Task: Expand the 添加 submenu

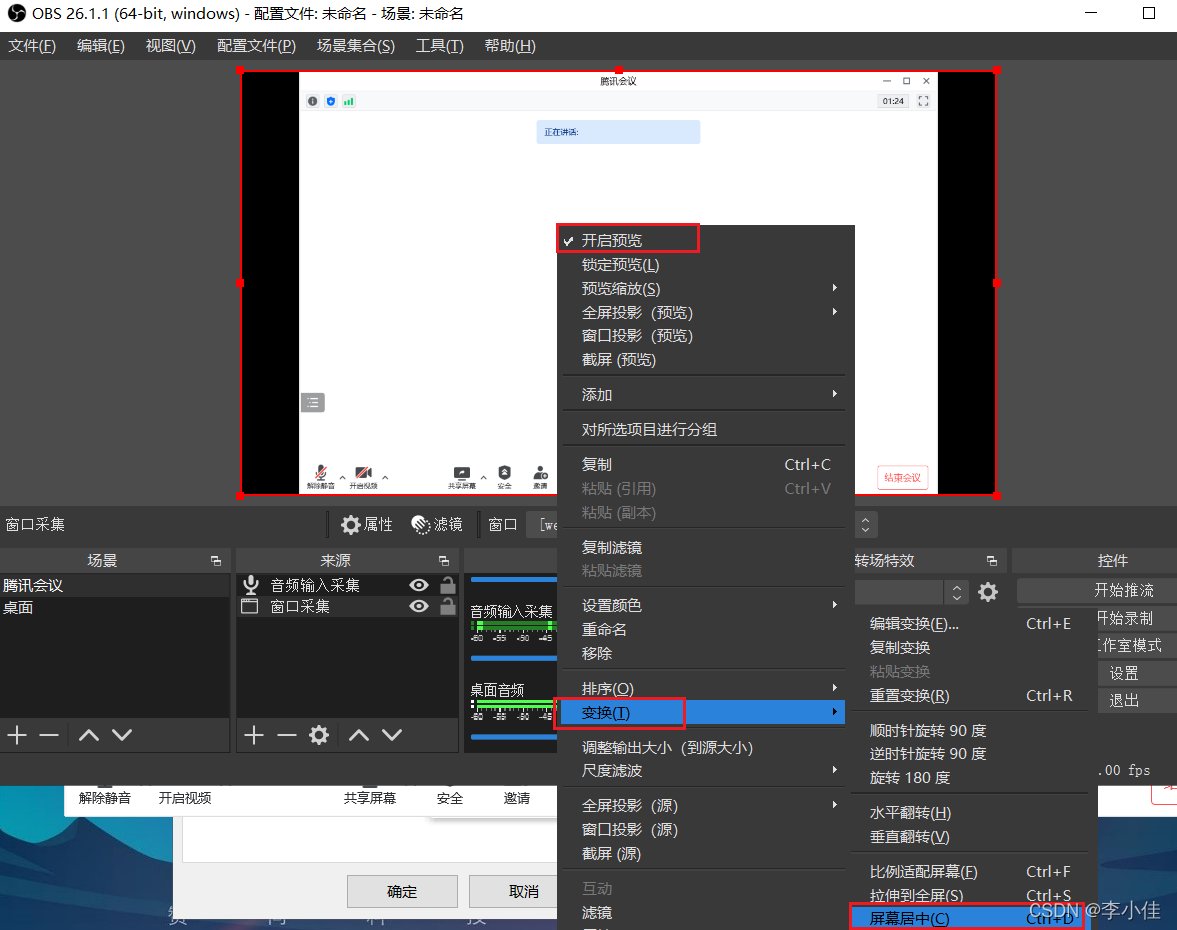Action: 706,394
